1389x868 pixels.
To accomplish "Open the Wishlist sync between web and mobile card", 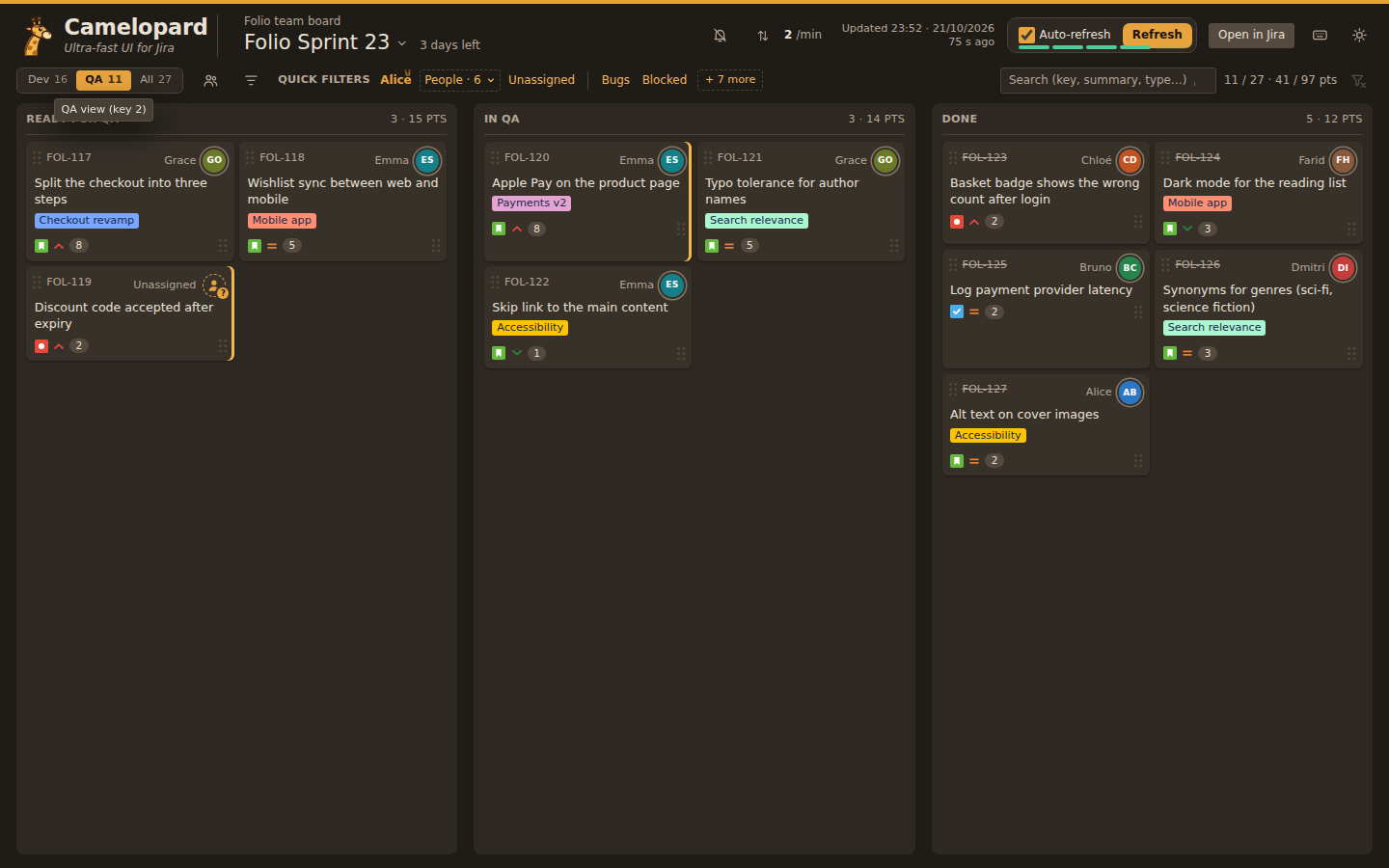I will tap(342, 202).
